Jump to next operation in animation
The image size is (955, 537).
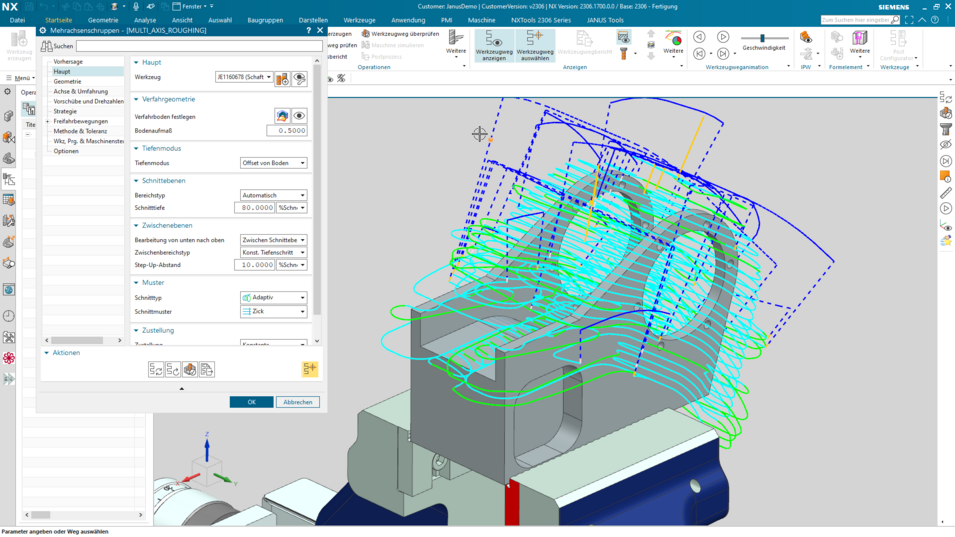[x=723, y=54]
